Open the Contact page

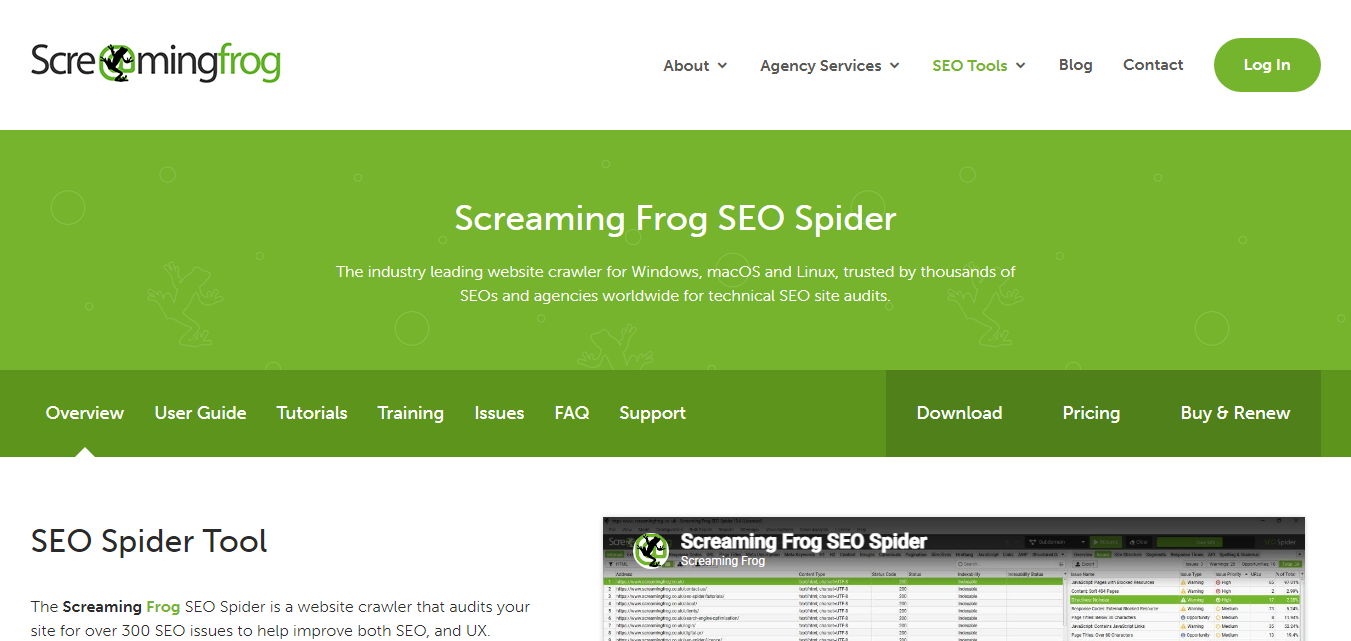pos(1153,65)
